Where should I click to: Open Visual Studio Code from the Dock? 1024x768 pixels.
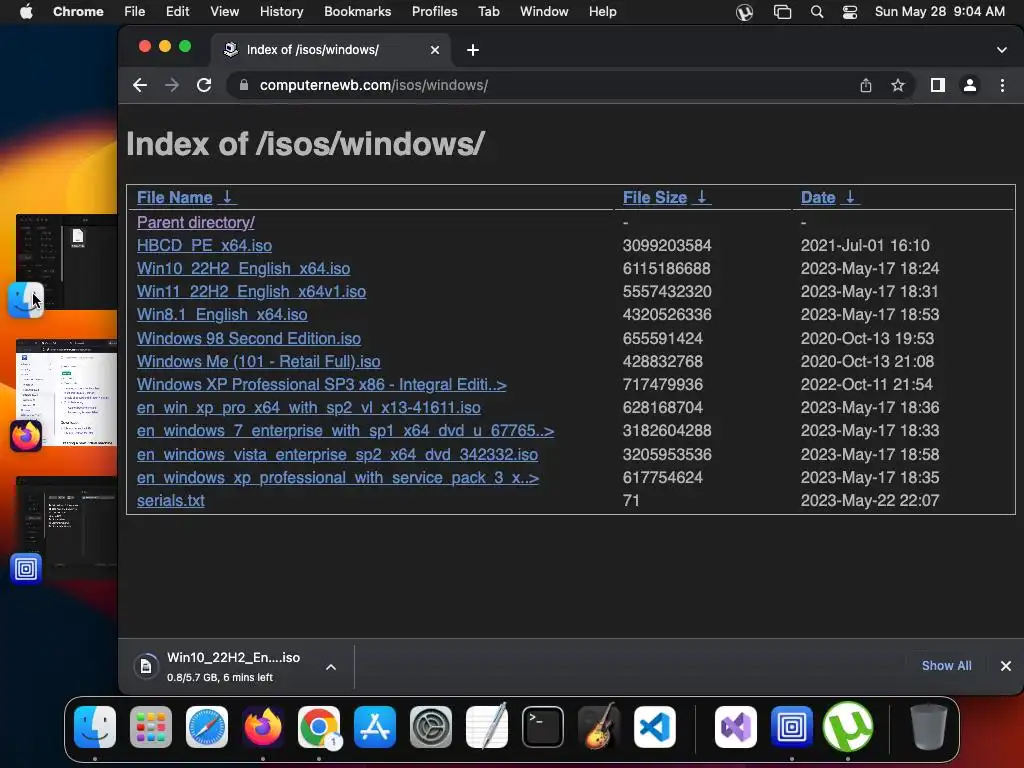point(654,727)
